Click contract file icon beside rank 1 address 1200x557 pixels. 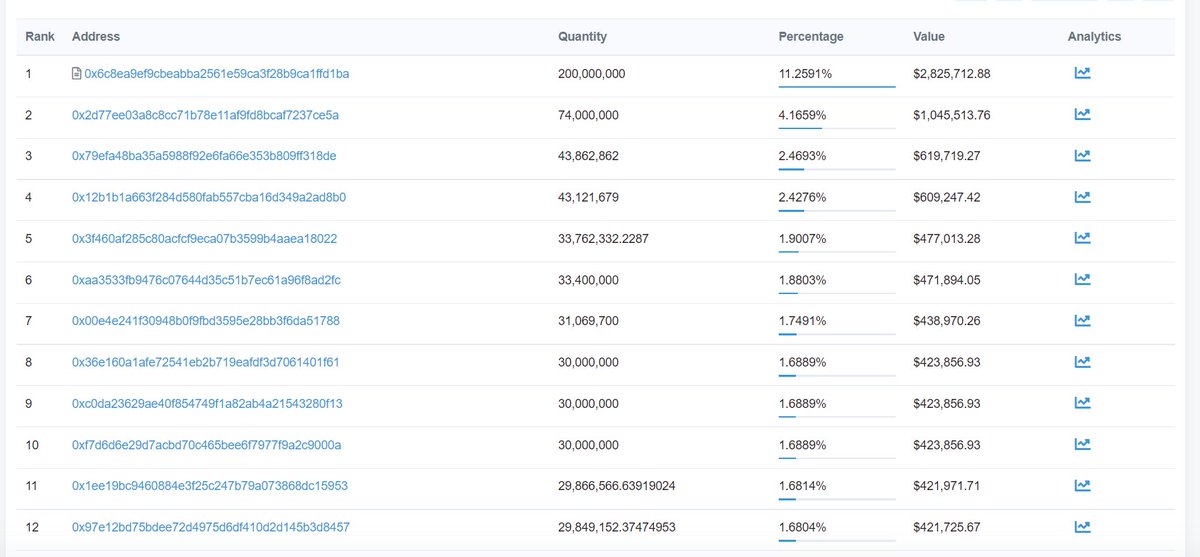76,74
